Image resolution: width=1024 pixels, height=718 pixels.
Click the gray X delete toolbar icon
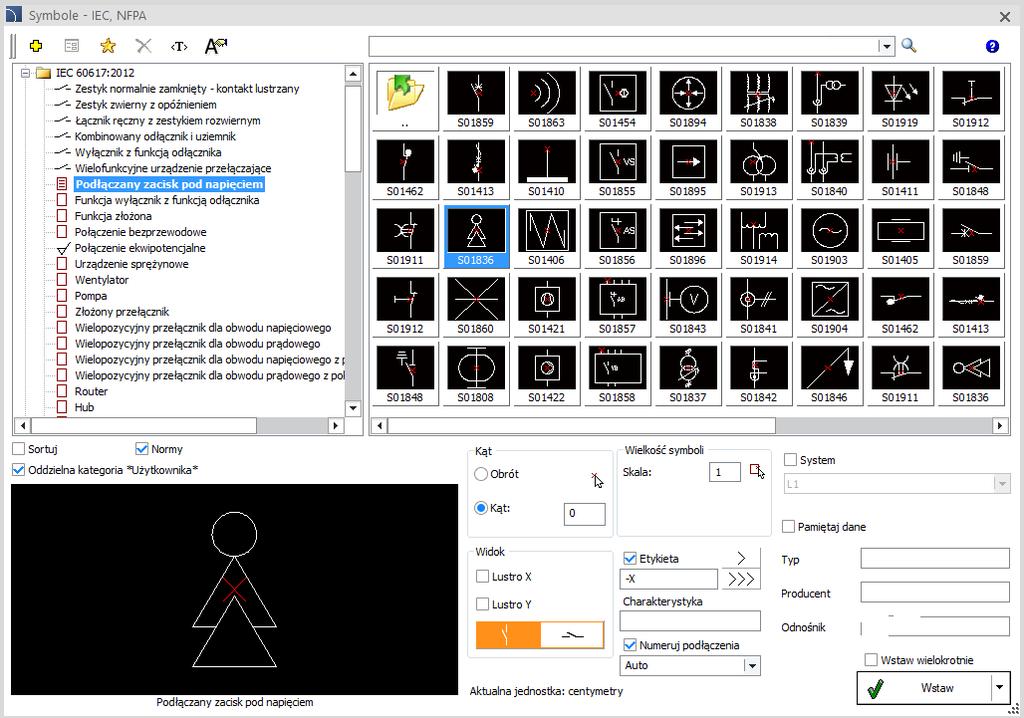[x=143, y=46]
